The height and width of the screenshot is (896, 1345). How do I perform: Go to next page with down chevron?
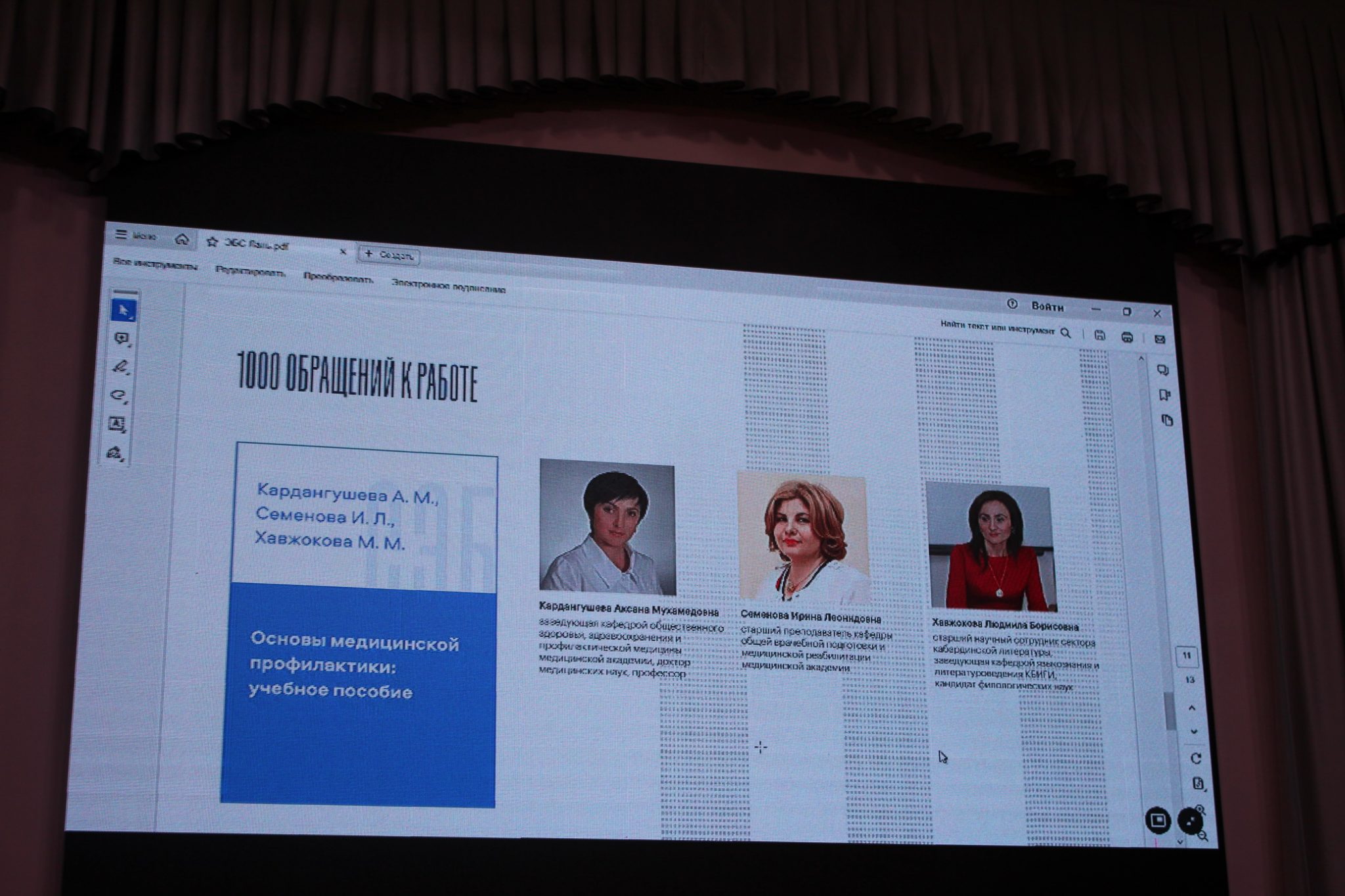point(1193,731)
